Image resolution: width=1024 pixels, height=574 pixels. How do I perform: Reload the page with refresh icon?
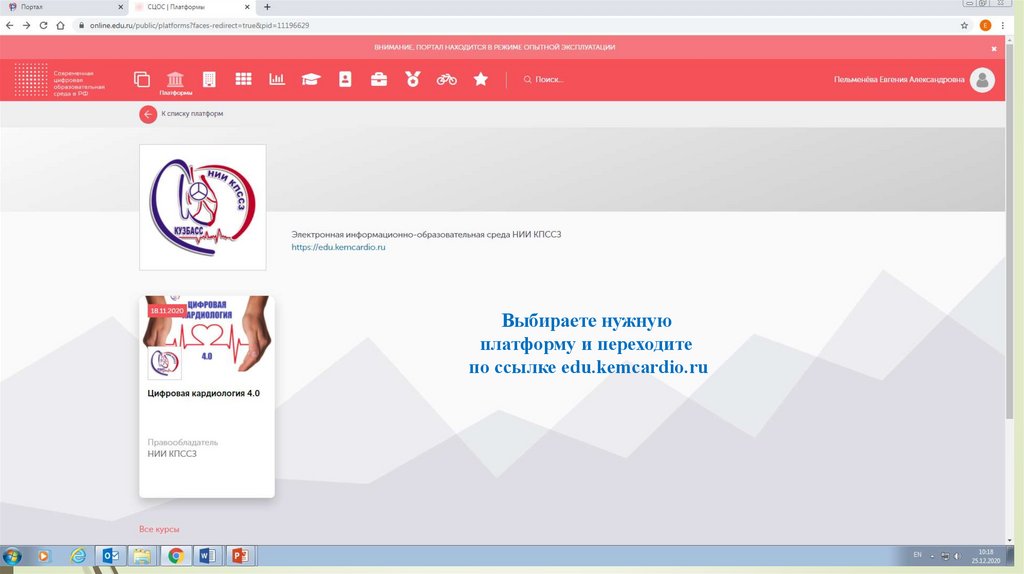[x=44, y=25]
